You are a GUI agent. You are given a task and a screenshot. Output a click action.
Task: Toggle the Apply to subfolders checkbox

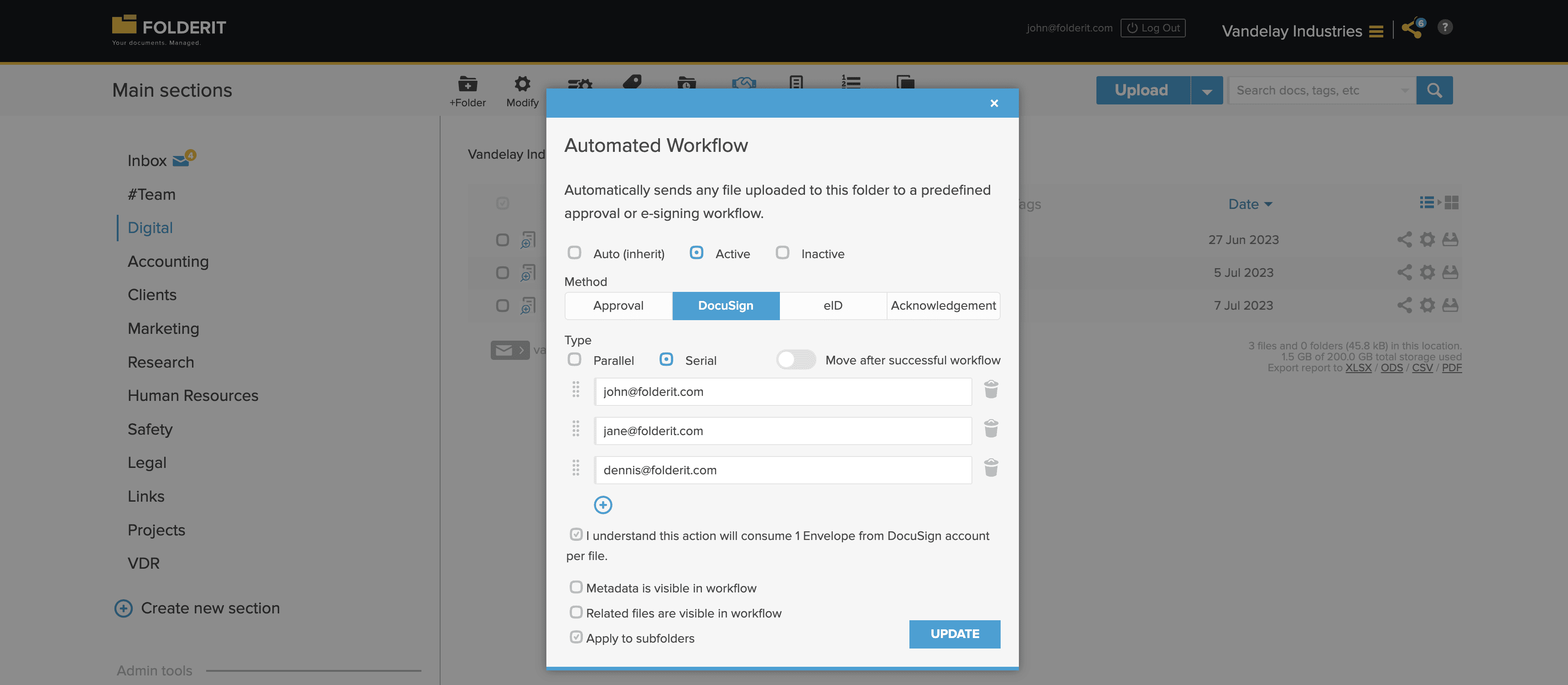point(576,638)
